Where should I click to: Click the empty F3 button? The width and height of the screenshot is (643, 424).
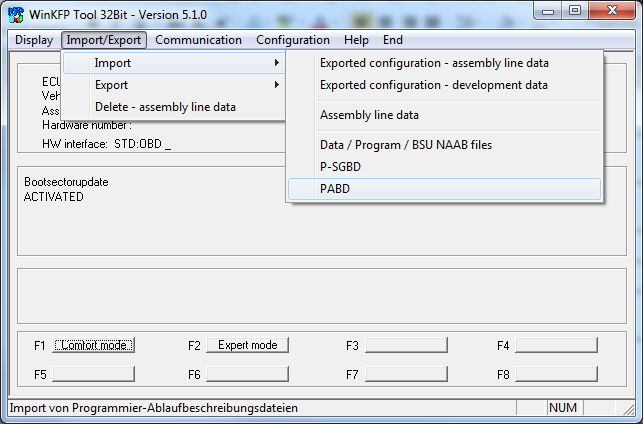[405, 345]
